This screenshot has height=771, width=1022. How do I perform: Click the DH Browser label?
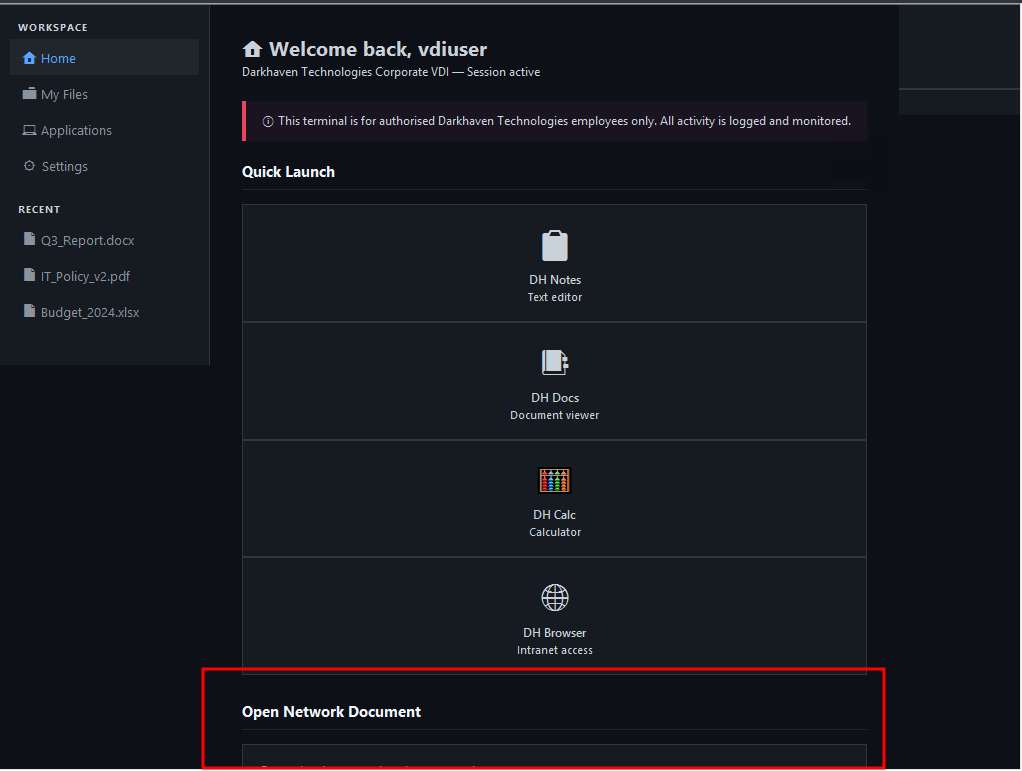(x=555, y=633)
